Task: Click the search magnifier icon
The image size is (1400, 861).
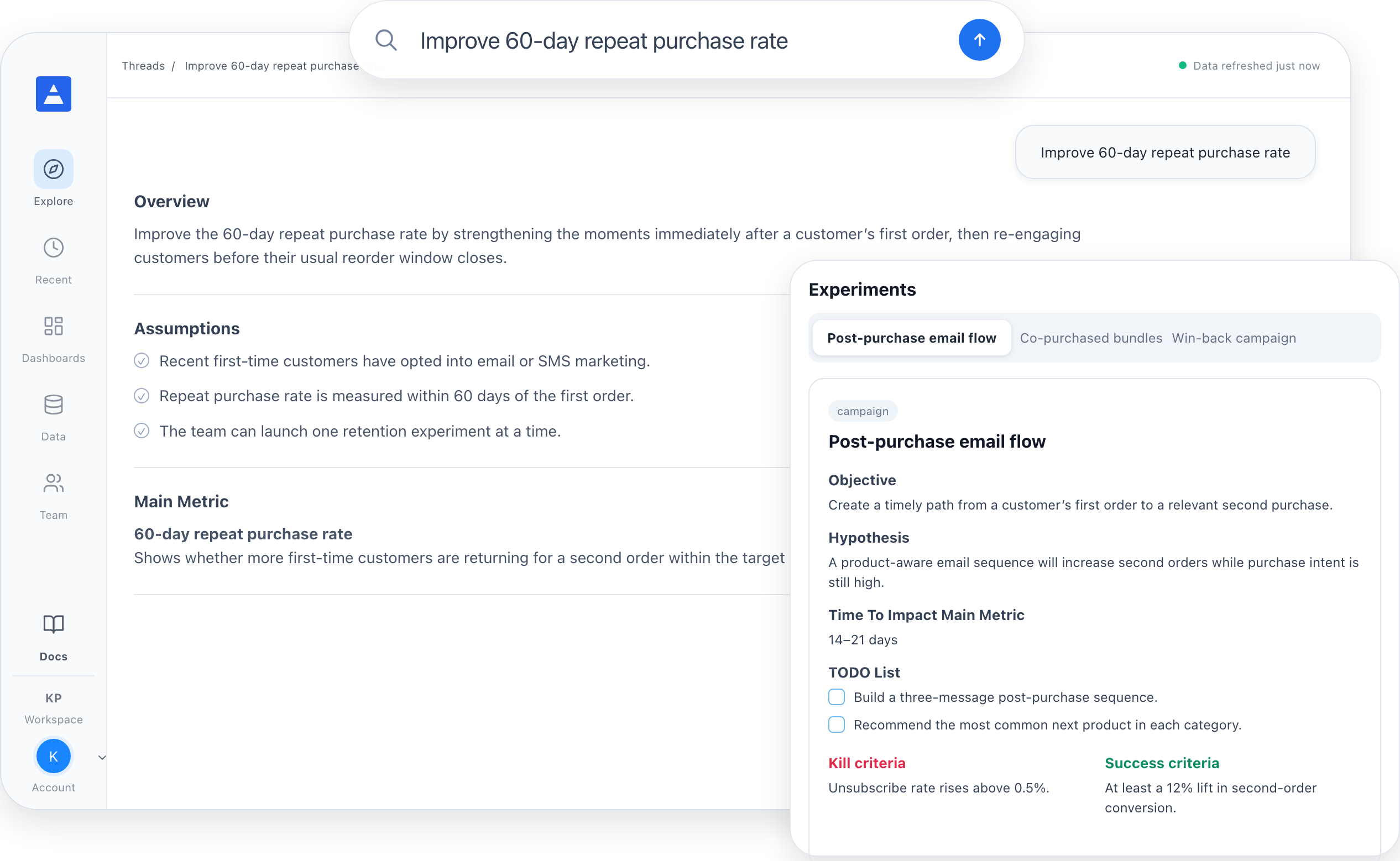Action: click(385, 40)
